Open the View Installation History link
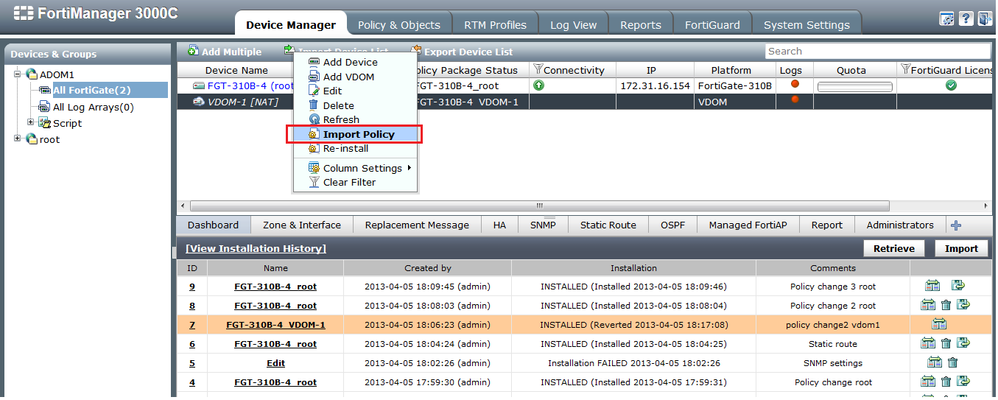 pos(256,248)
